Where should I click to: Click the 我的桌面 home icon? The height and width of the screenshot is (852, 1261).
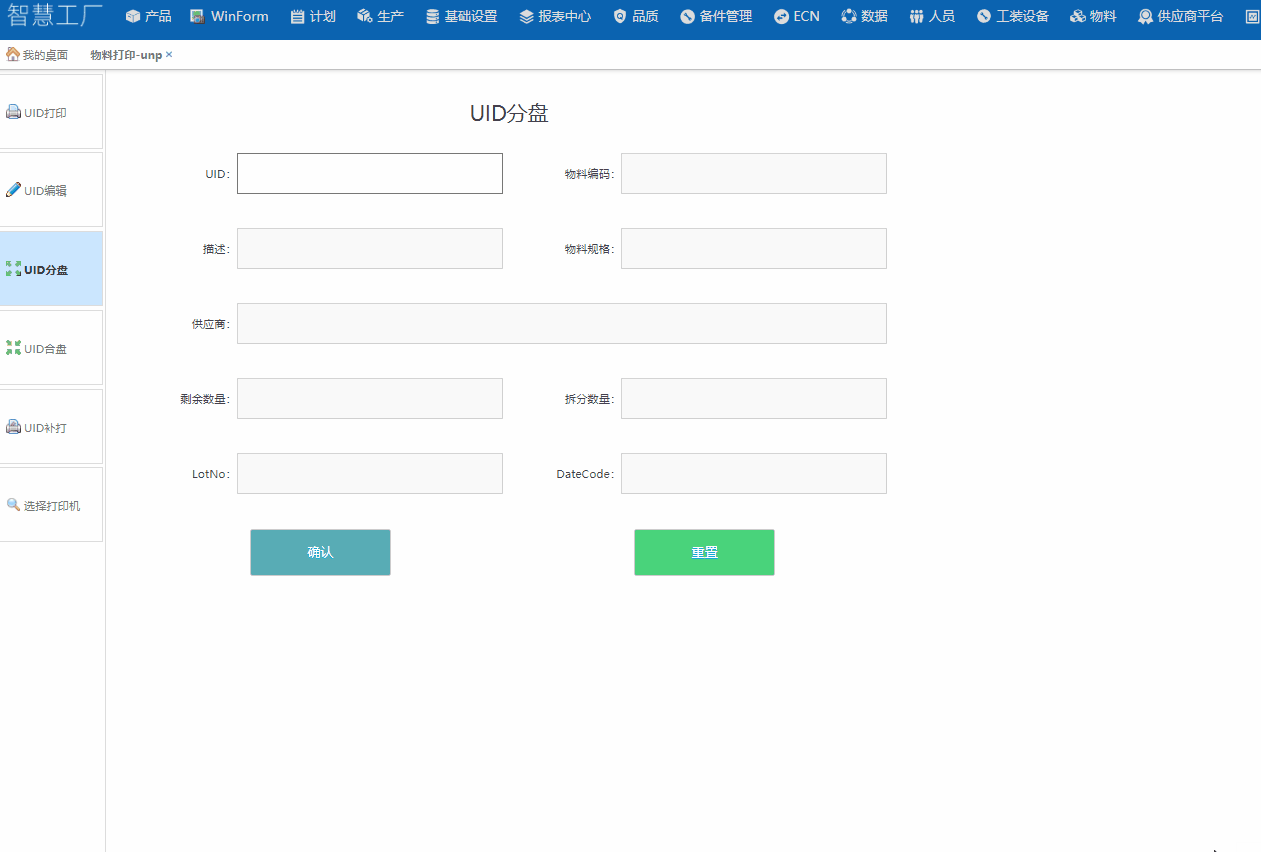click(12, 55)
